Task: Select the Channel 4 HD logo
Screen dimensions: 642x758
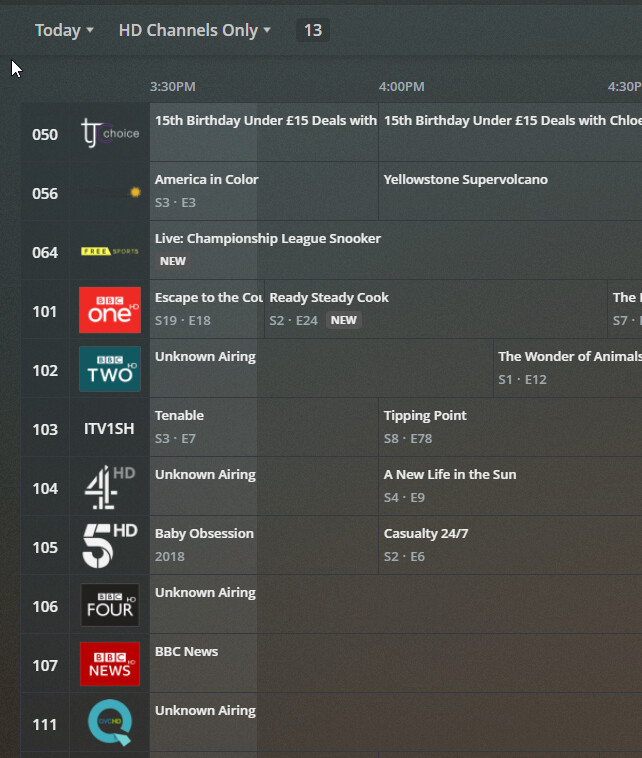Action: [110, 487]
